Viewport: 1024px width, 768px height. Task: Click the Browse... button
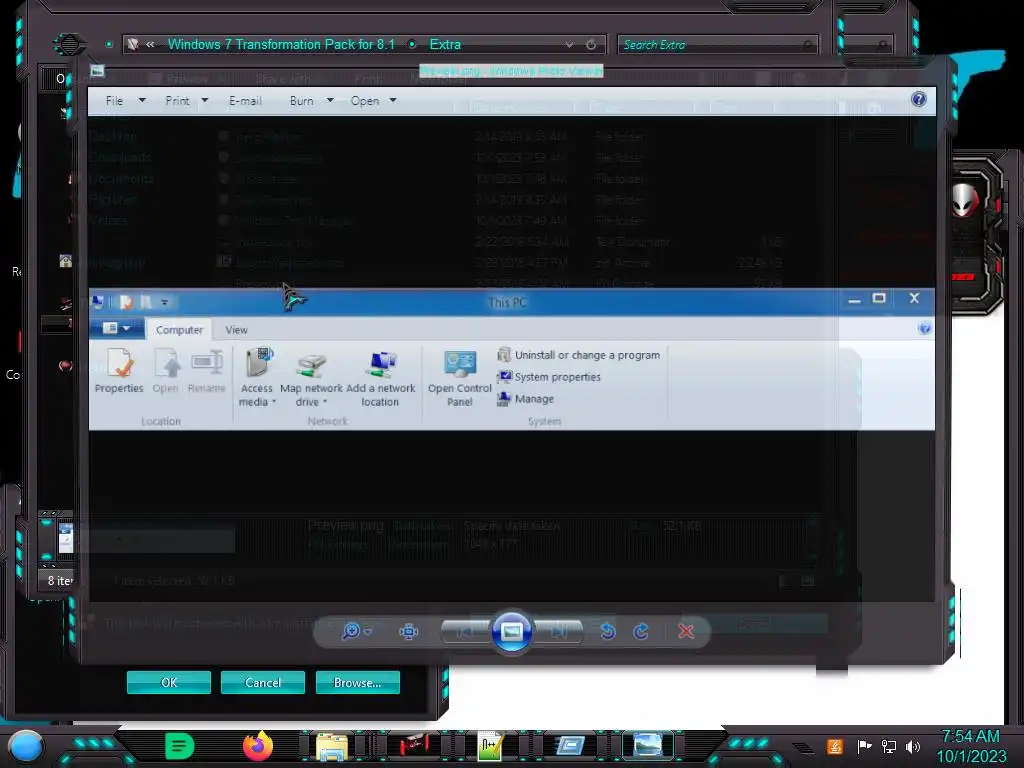(x=357, y=682)
